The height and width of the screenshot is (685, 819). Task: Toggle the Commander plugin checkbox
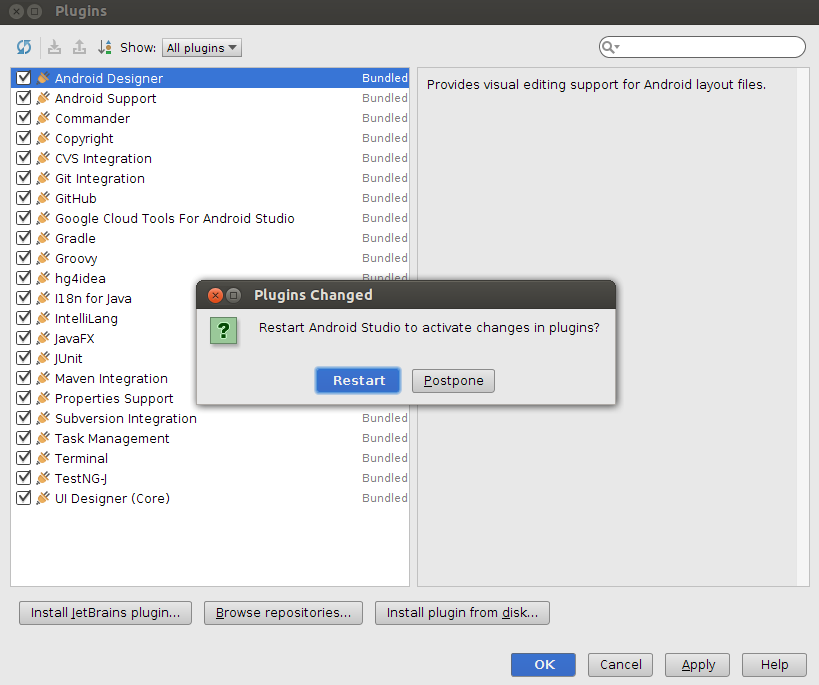pos(24,118)
